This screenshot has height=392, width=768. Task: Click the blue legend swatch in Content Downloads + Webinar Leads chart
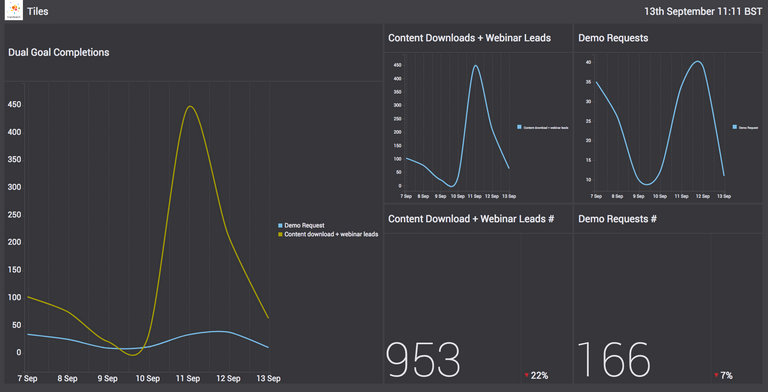coord(520,127)
